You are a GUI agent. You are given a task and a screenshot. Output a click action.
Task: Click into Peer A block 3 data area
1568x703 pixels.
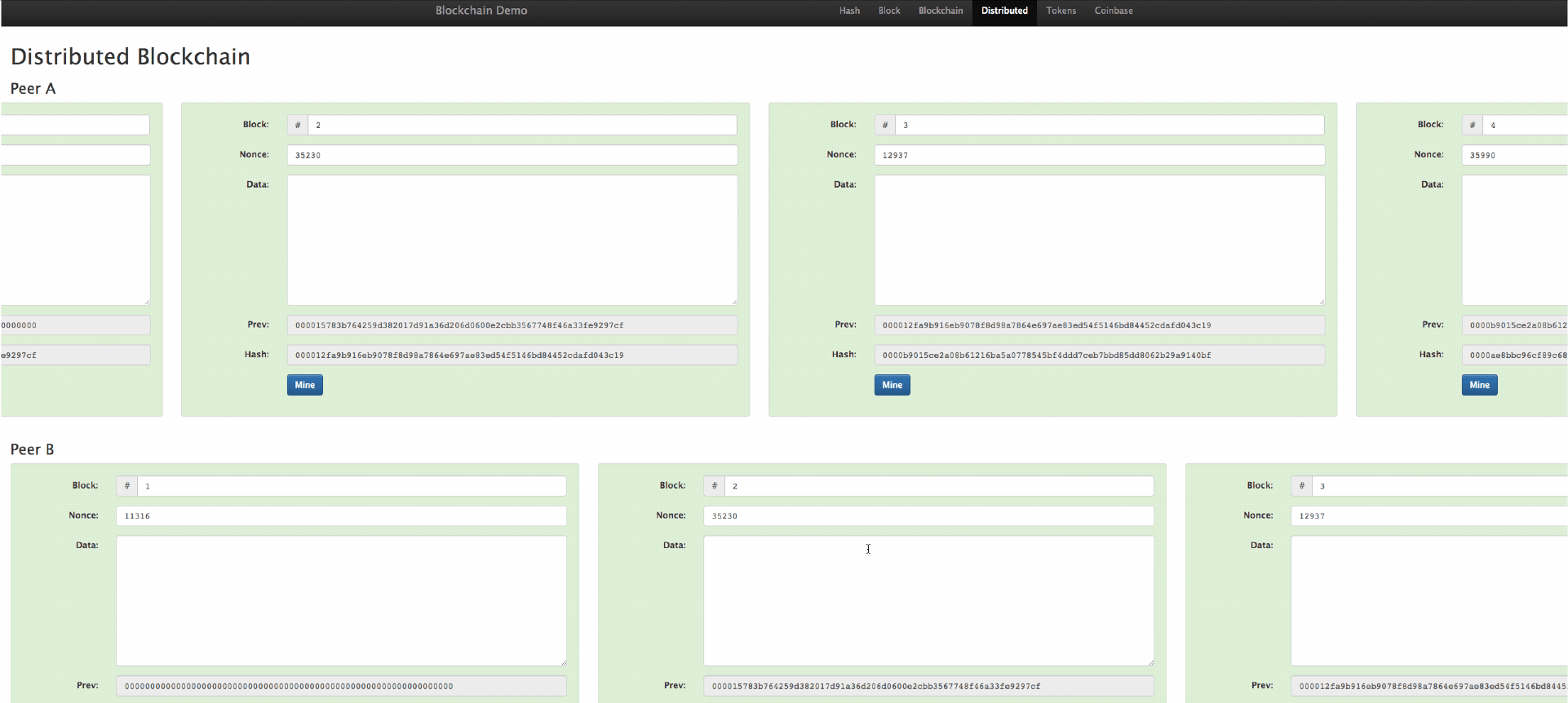pos(1100,240)
